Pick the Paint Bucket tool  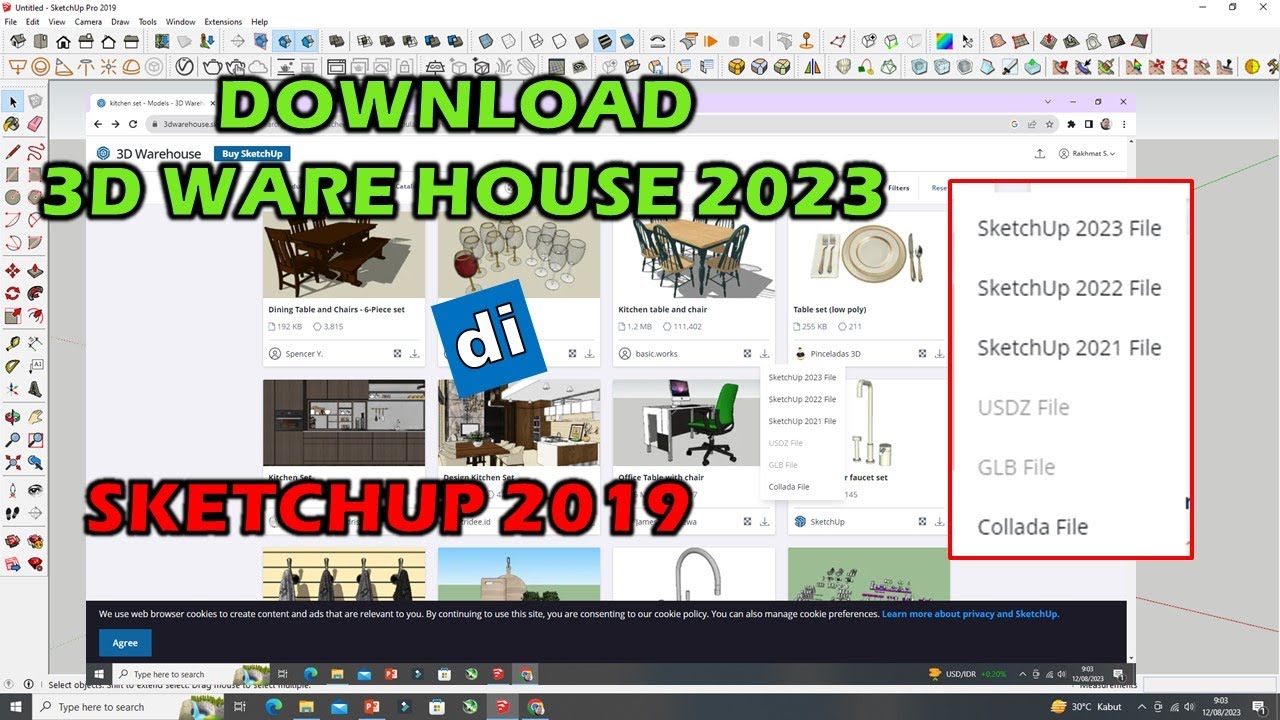click(13, 124)
